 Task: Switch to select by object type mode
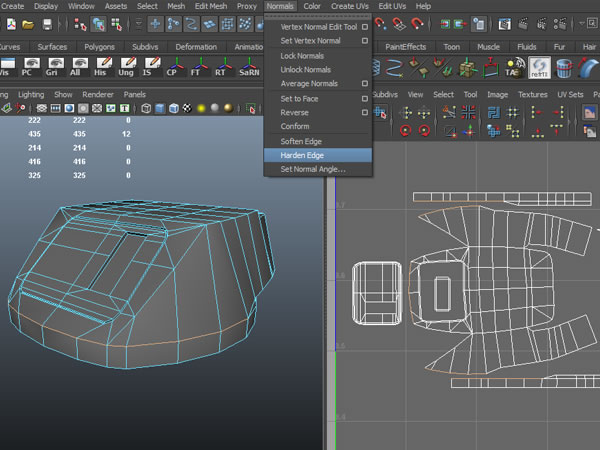click(98, 24)
